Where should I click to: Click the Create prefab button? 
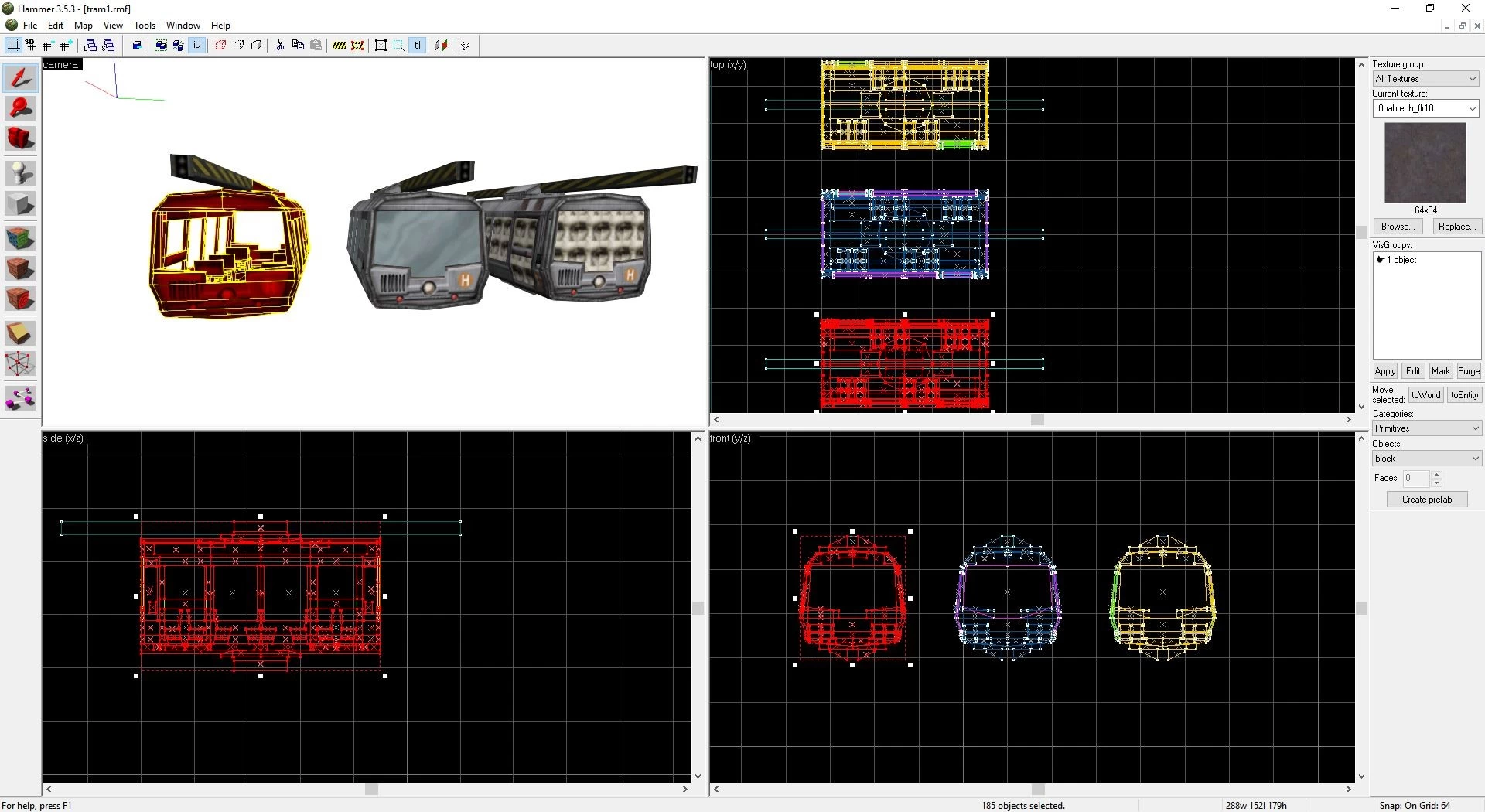click(1427, 500)
